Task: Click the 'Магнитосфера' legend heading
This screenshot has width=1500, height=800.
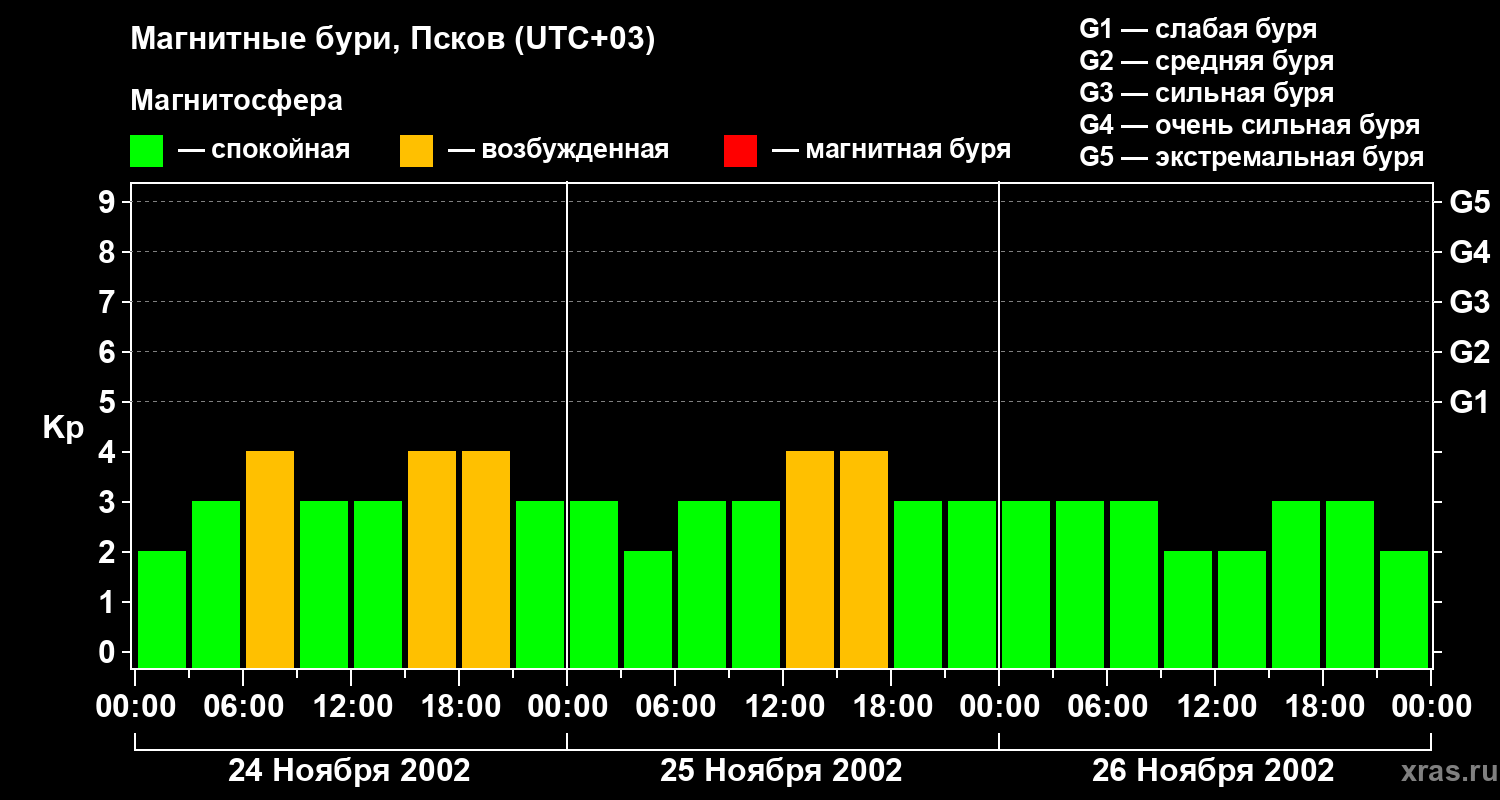Action: 236,101
